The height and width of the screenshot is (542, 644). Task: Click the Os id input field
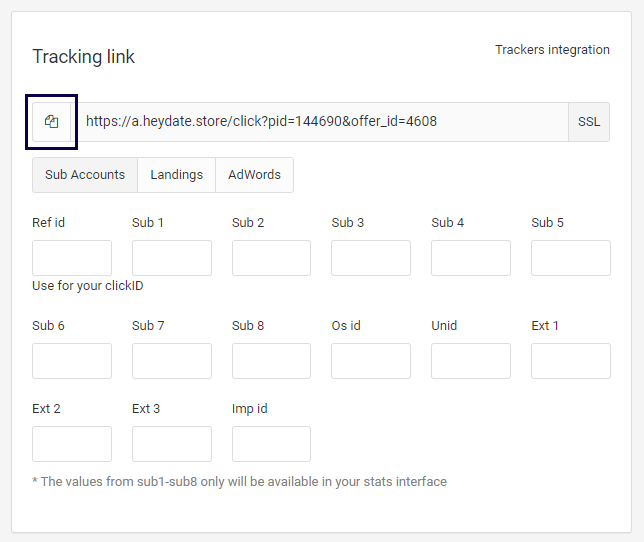pos(371,361)
